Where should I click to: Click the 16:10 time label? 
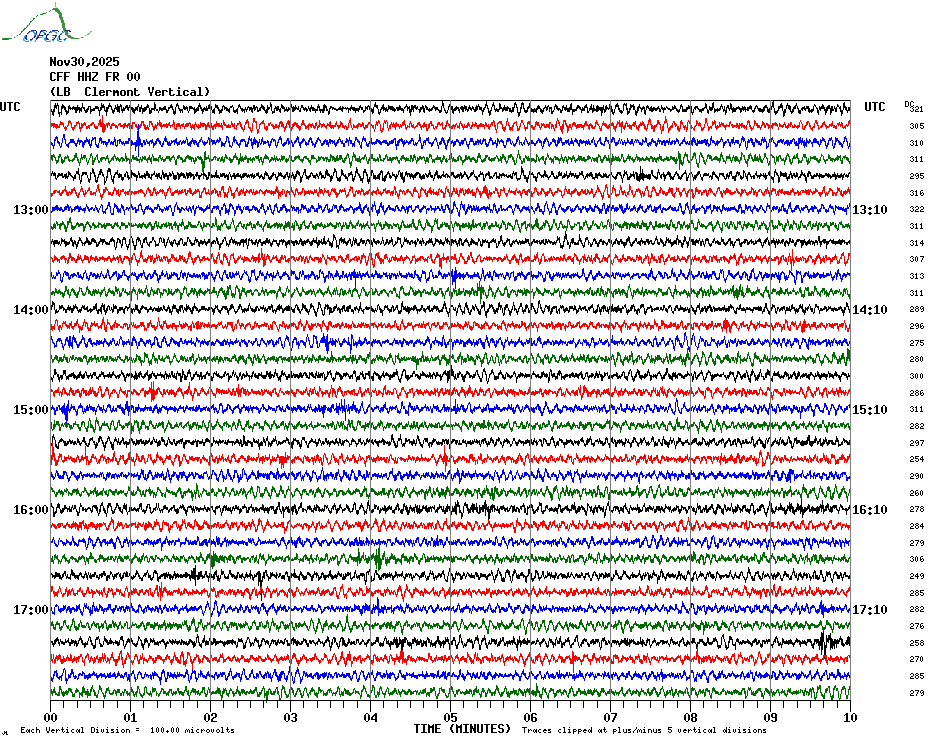[870, 510]
